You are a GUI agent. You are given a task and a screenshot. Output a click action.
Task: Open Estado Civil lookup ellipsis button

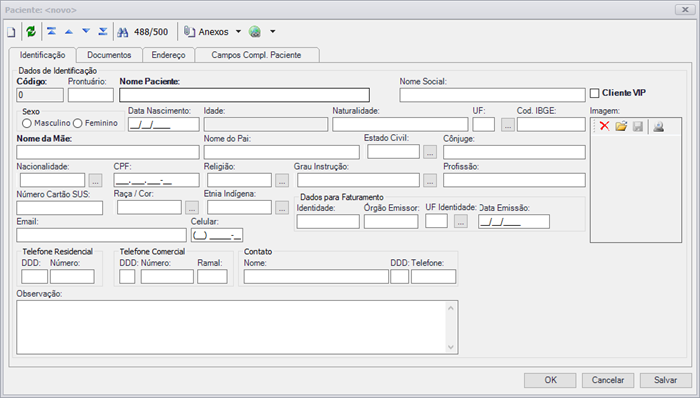pyautogui.click(x=430, y=153)
